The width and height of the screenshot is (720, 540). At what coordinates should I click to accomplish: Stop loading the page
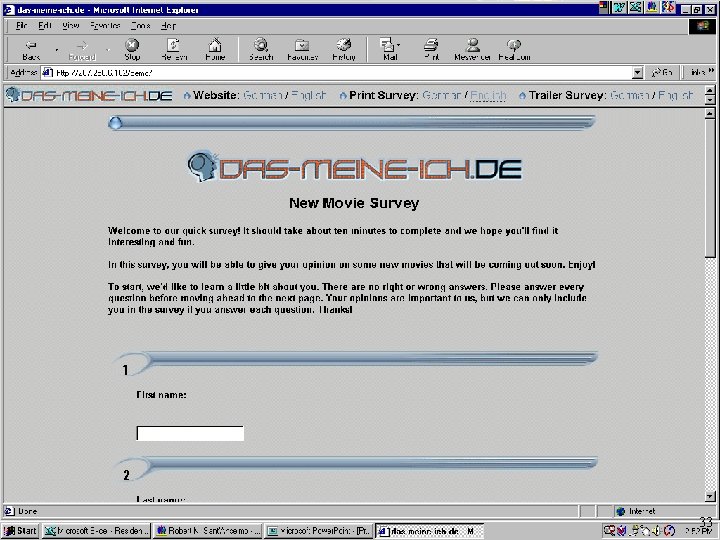(132, 50)
